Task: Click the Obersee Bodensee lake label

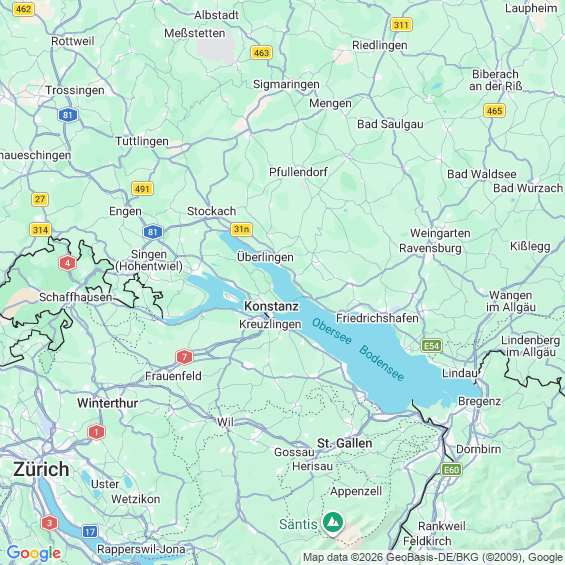Action: (x=358, y=350)
